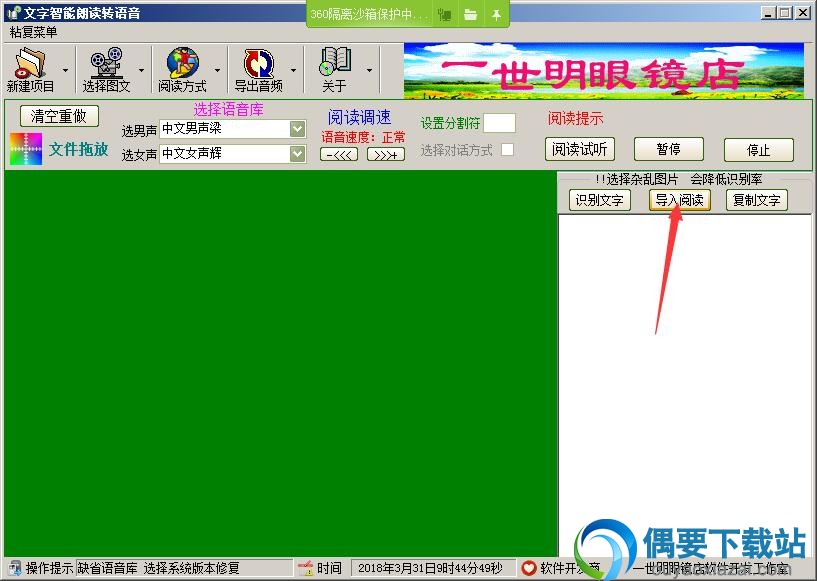Viewport: 817px width, 581px height.
Task: Click the 识别文字 button
Action: [x=600, y=200]
